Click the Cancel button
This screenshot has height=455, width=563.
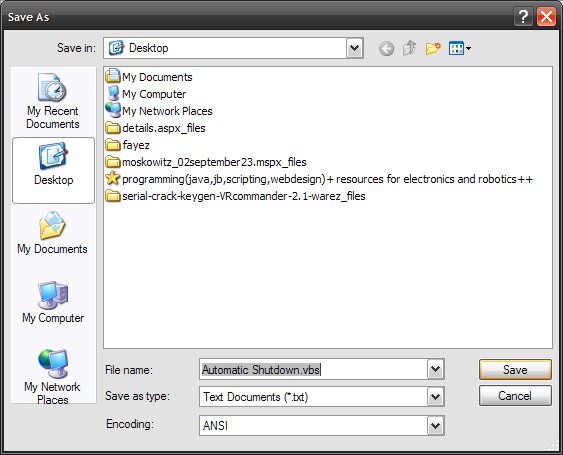click(515, 396)
